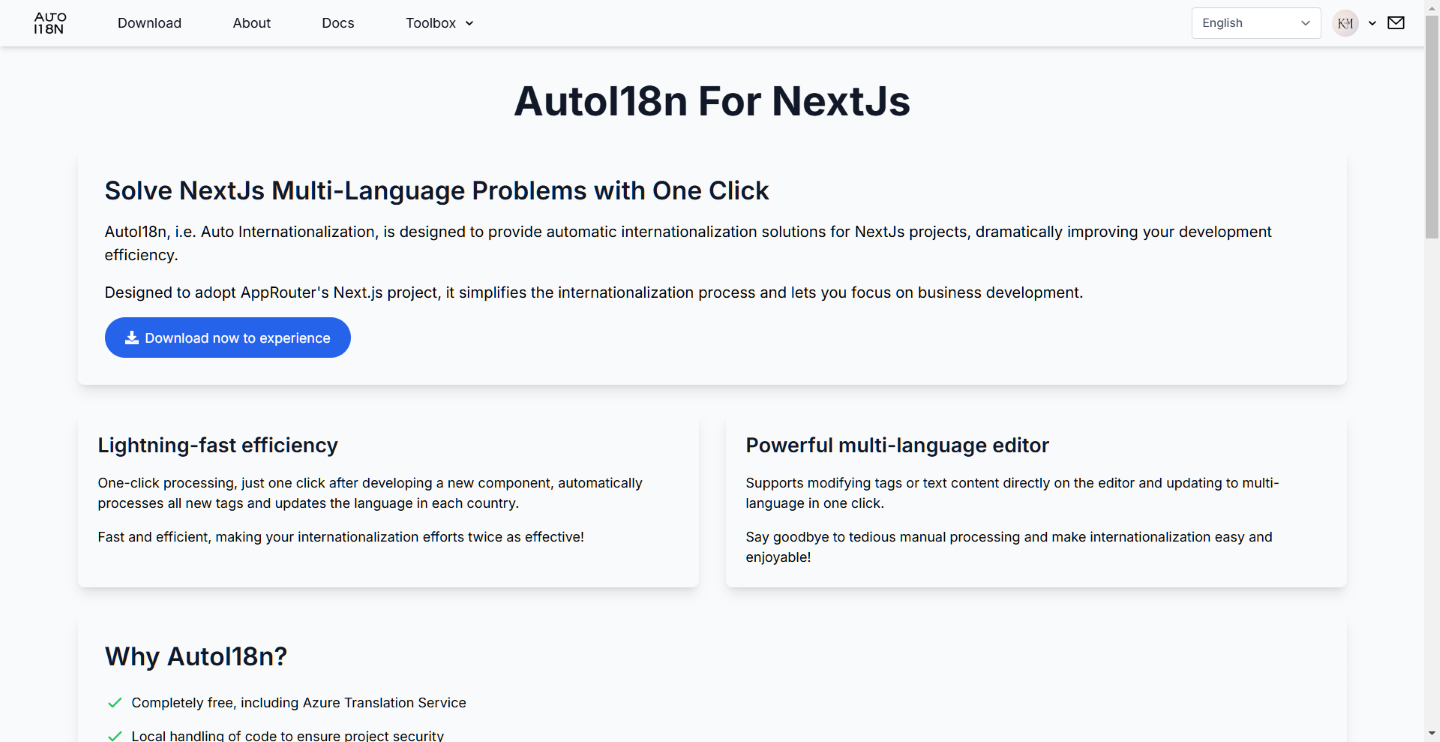Click AutoI18n, i.e. Auto Internationalization paragraph
This screenshot has width=1440, height=742.
coord(688,243)
